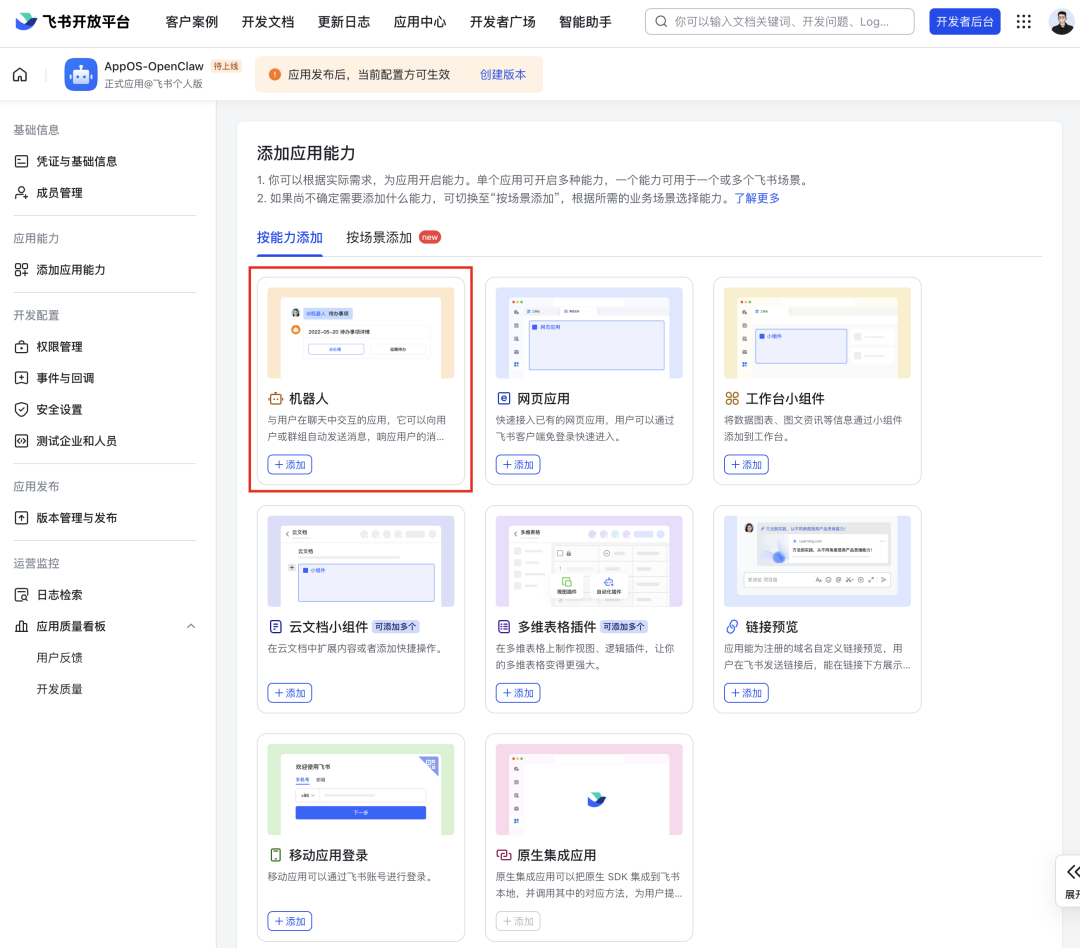The width and height of the screenshot is (1080, 948).
Task: Click the profile avatar top right
Action: click(x=1062, y=21)
